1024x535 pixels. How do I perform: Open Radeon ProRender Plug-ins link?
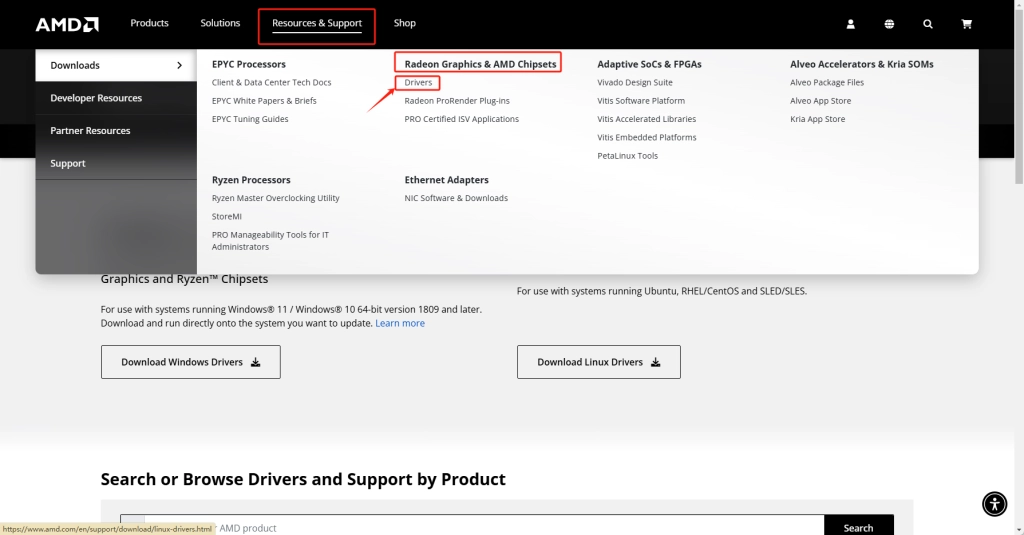(456, 101)
